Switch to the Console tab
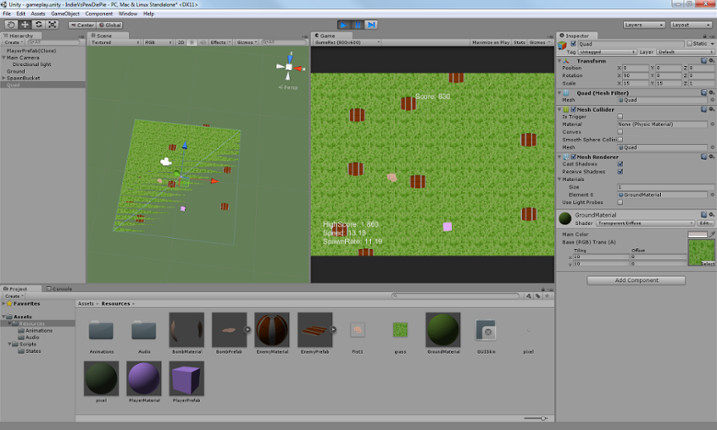This screenshot has height=430, width=717. [60, 289]
